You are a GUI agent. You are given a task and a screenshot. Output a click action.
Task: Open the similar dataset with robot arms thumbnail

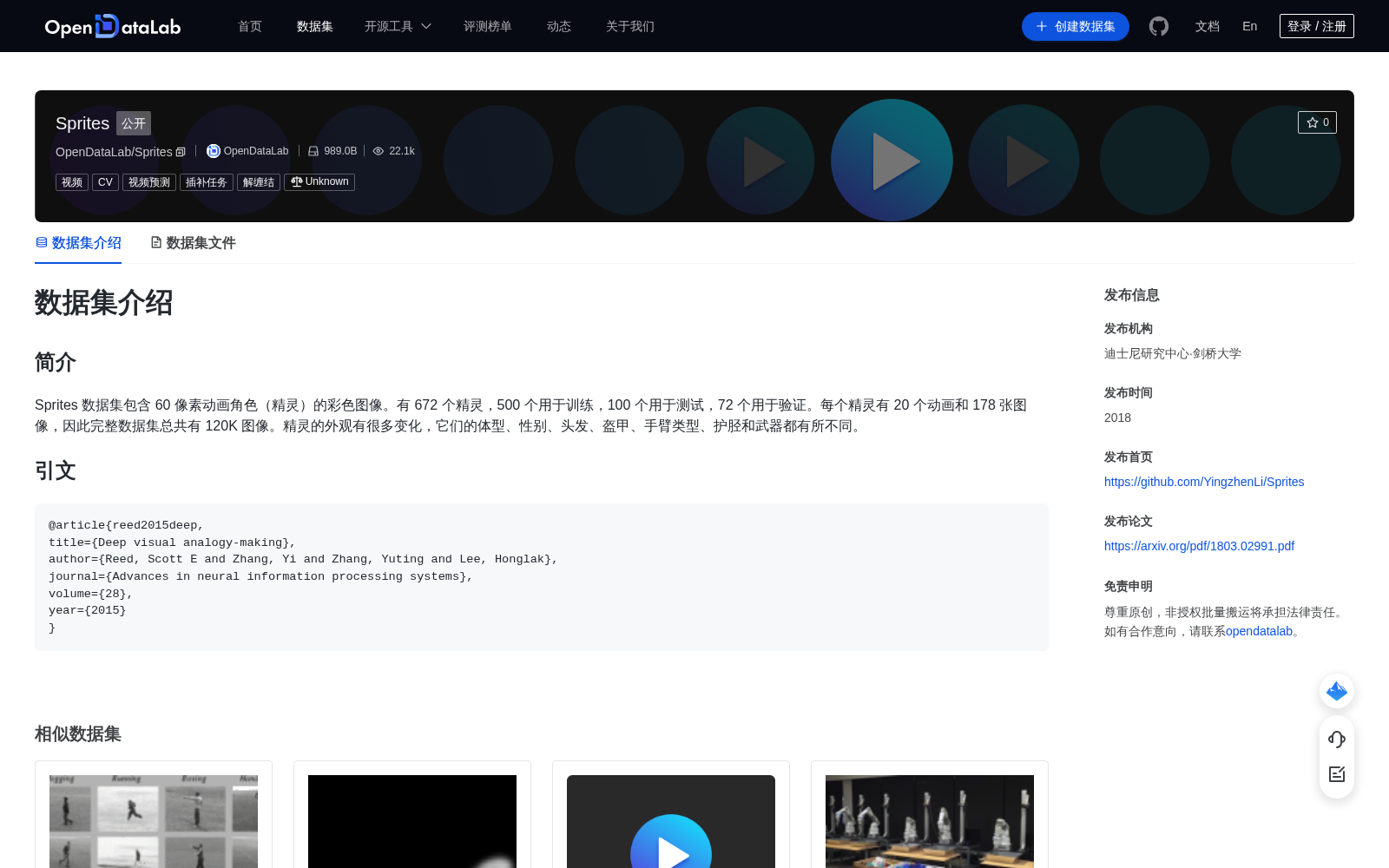(x=930, y=816)
